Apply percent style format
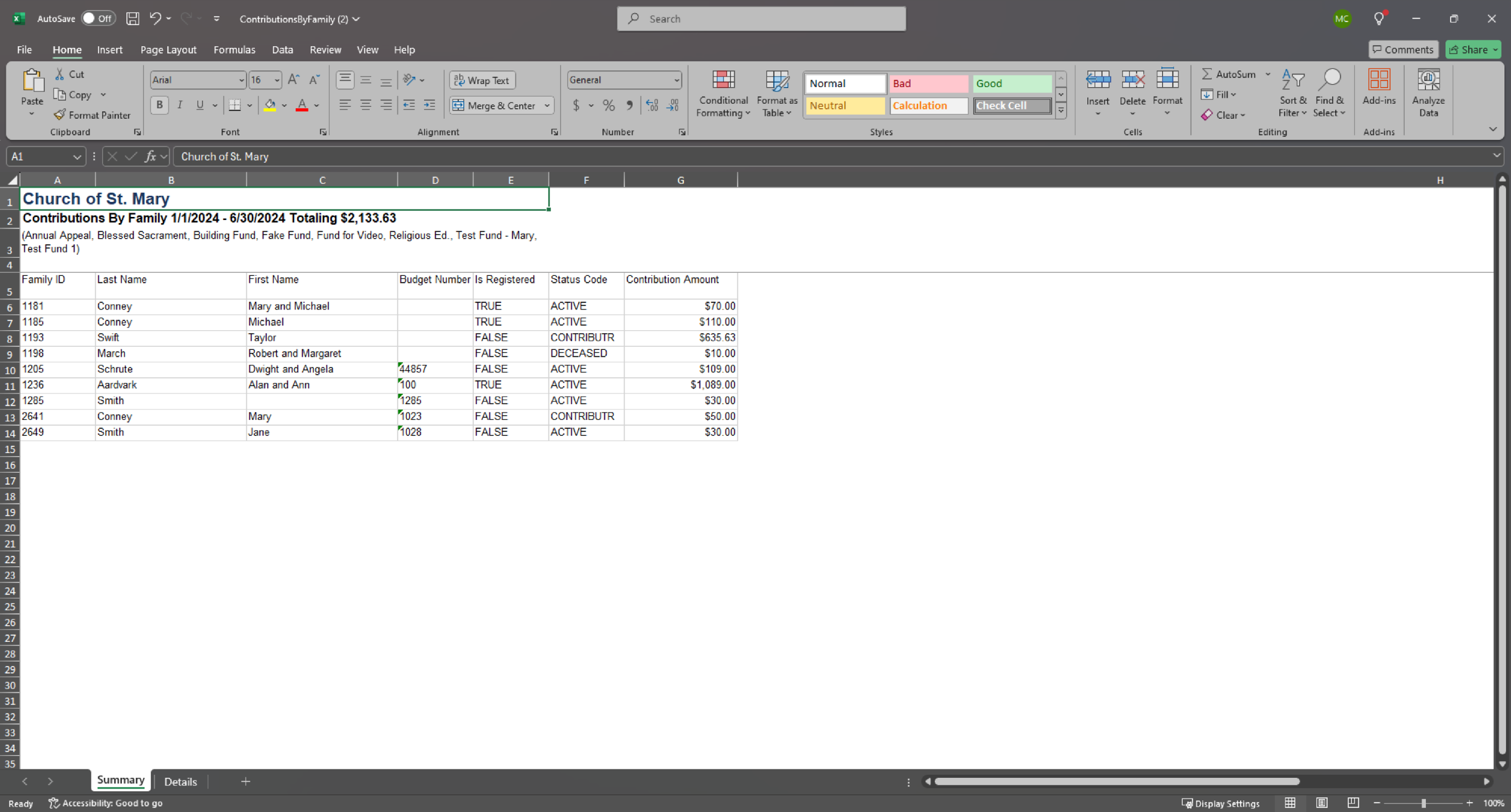Screen dimensions: 1511x812 (609, 106)
